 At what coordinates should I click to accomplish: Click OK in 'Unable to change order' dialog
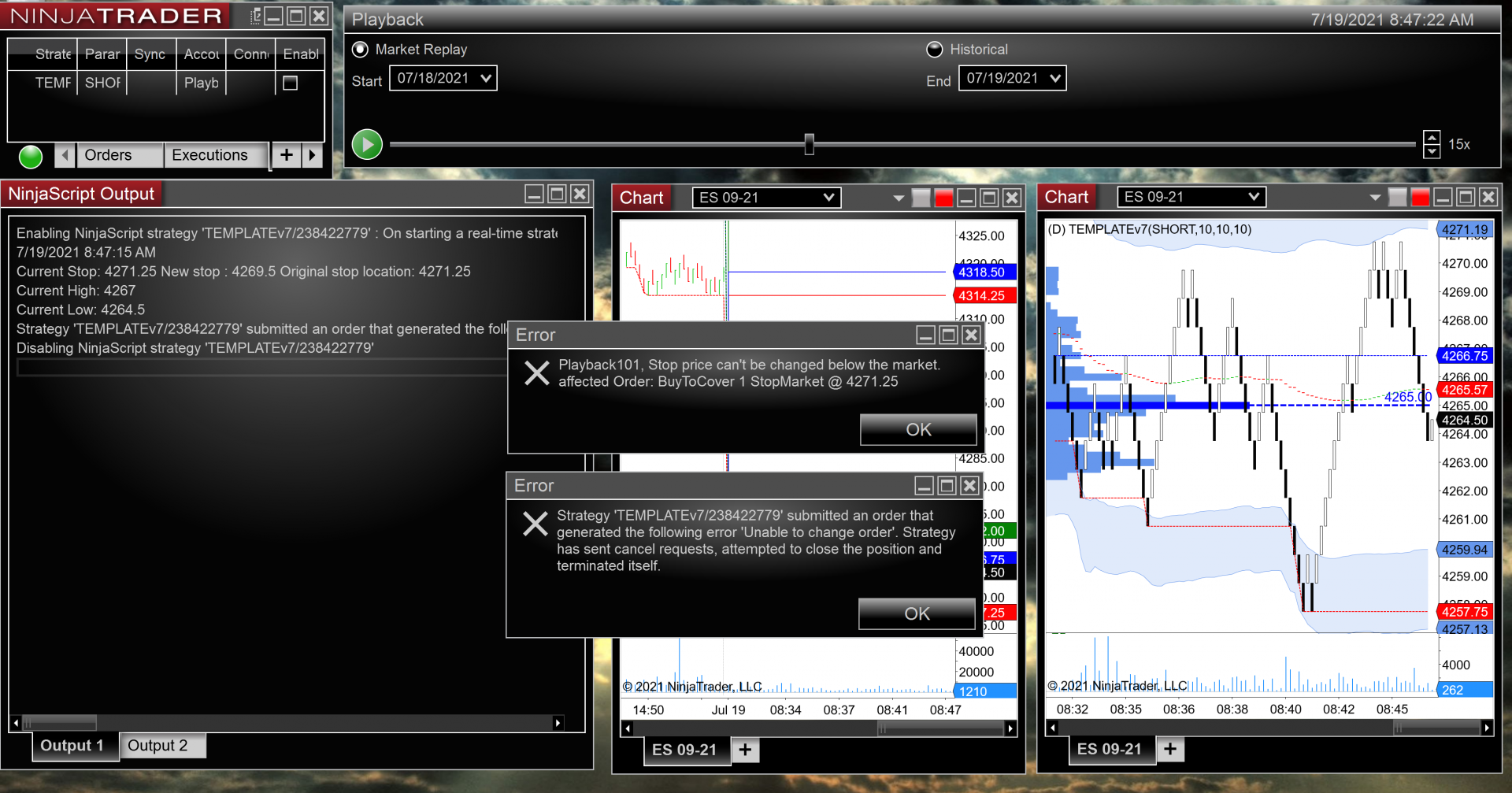(917, 613)
